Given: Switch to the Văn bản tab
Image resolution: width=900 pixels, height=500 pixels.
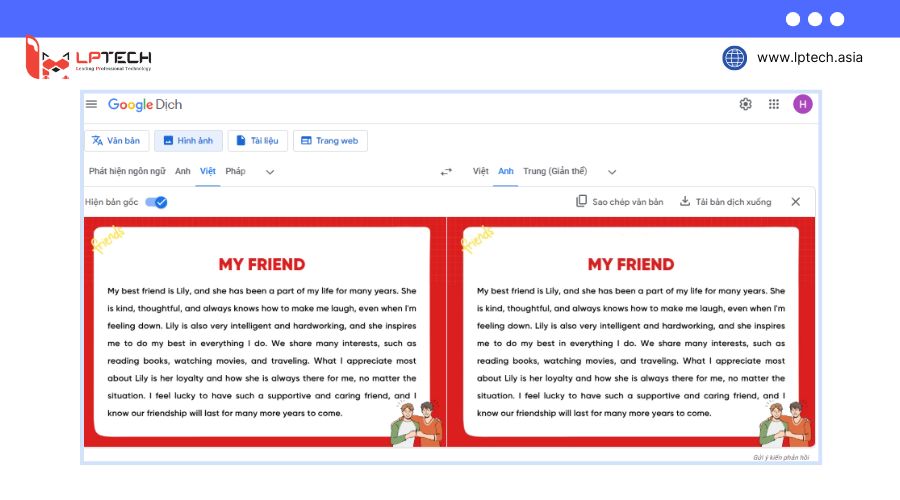Looking at the screenshot, I should pyautogui.click(x=116, y=141).
